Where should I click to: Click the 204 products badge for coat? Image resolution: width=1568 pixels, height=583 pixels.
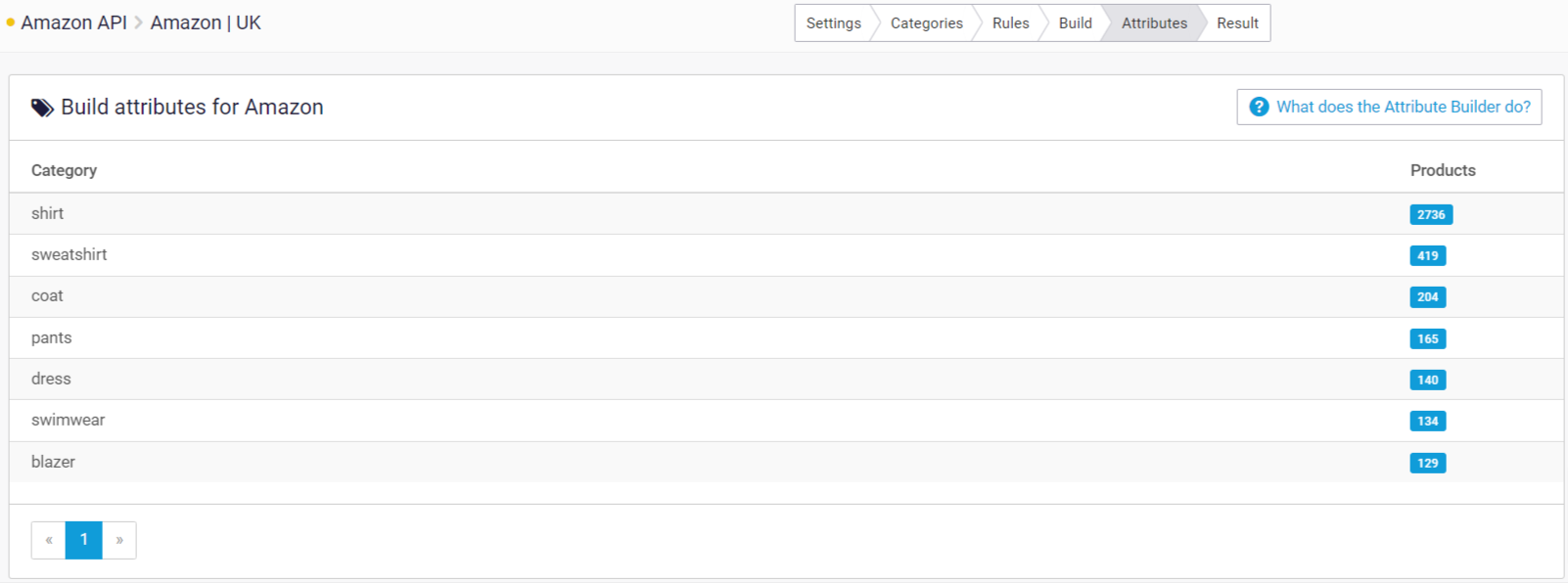pos(1428,296)
